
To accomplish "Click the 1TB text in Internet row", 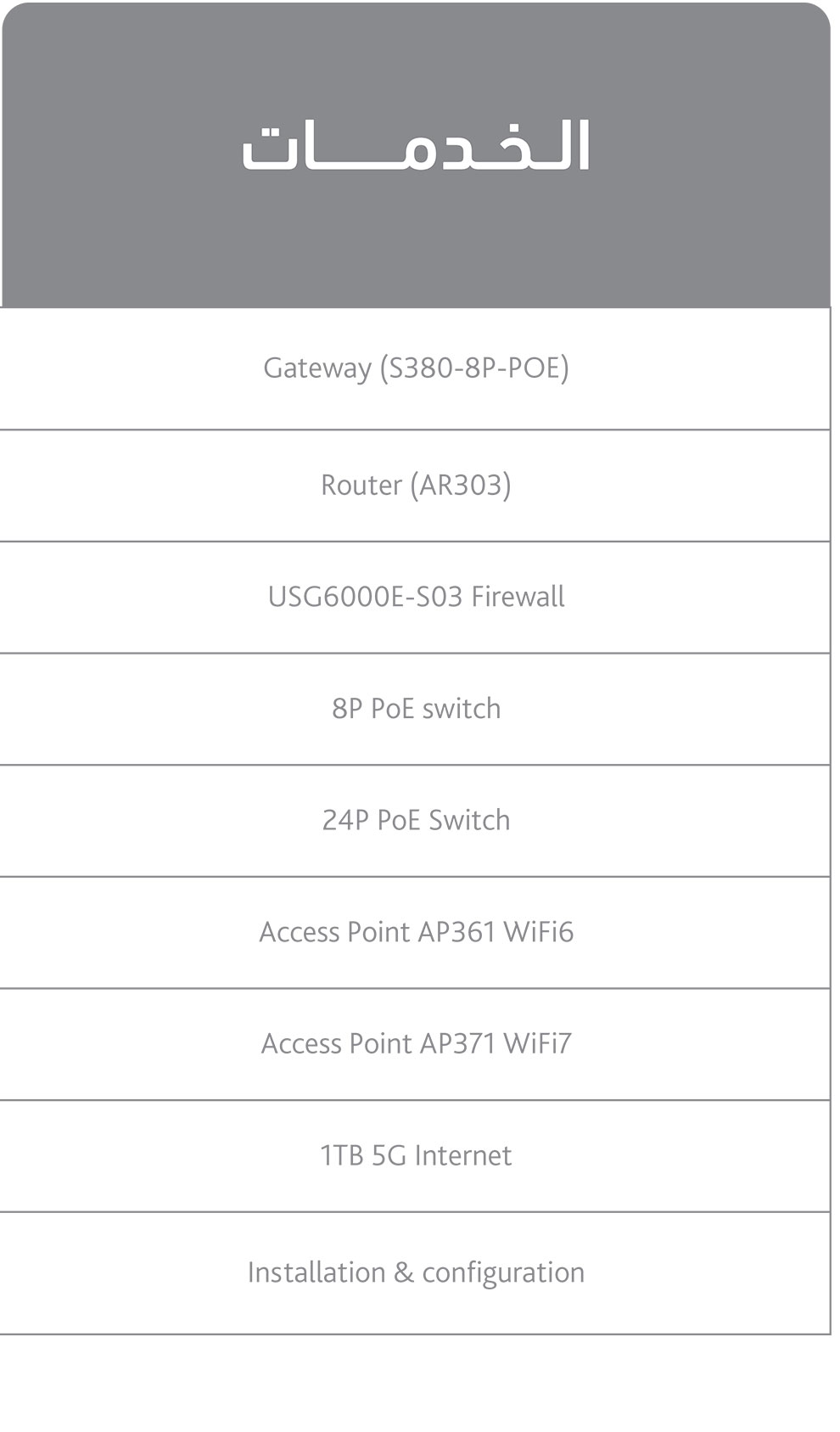I will click(x=342, y=1156).
